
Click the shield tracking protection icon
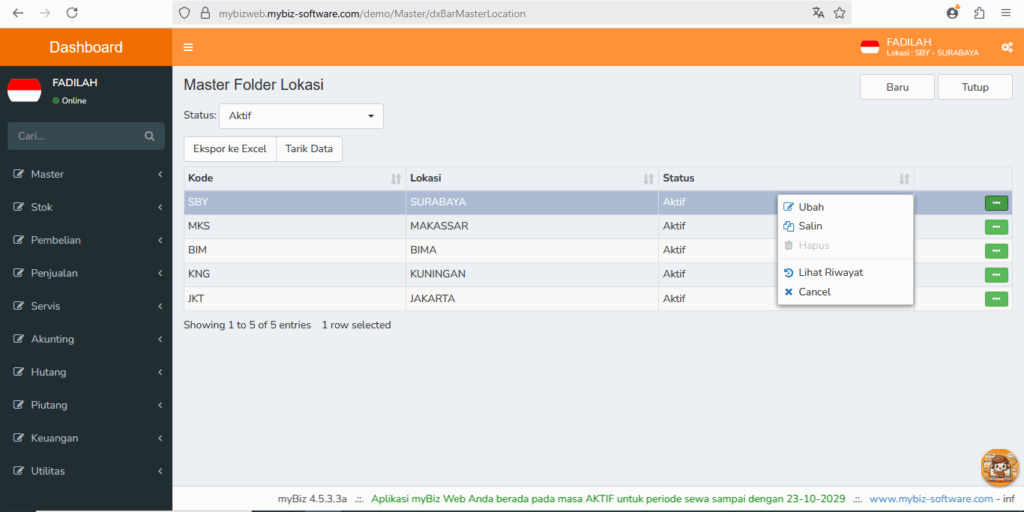tap(184, 13)
